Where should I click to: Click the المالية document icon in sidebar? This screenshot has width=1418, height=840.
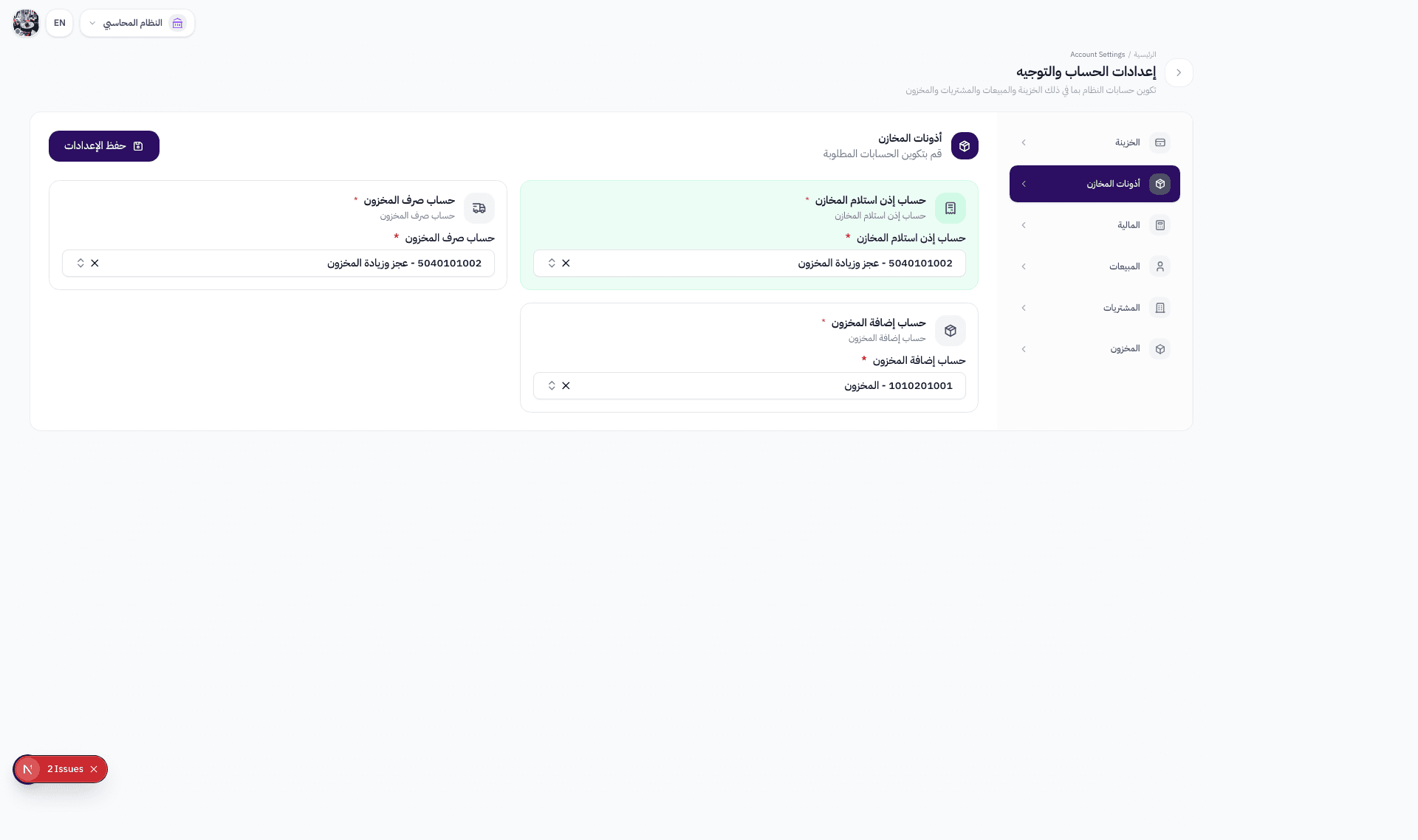[1161, 225]
